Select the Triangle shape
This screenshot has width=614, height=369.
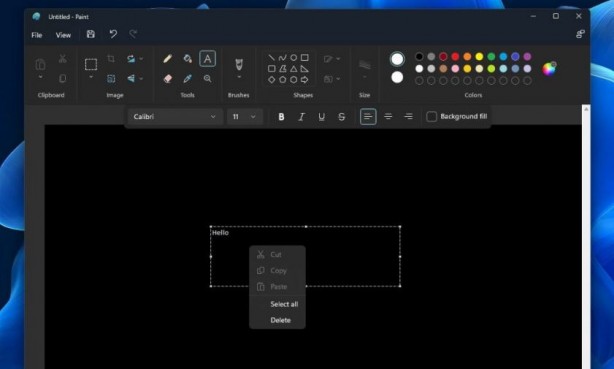(x=293, y=69)
